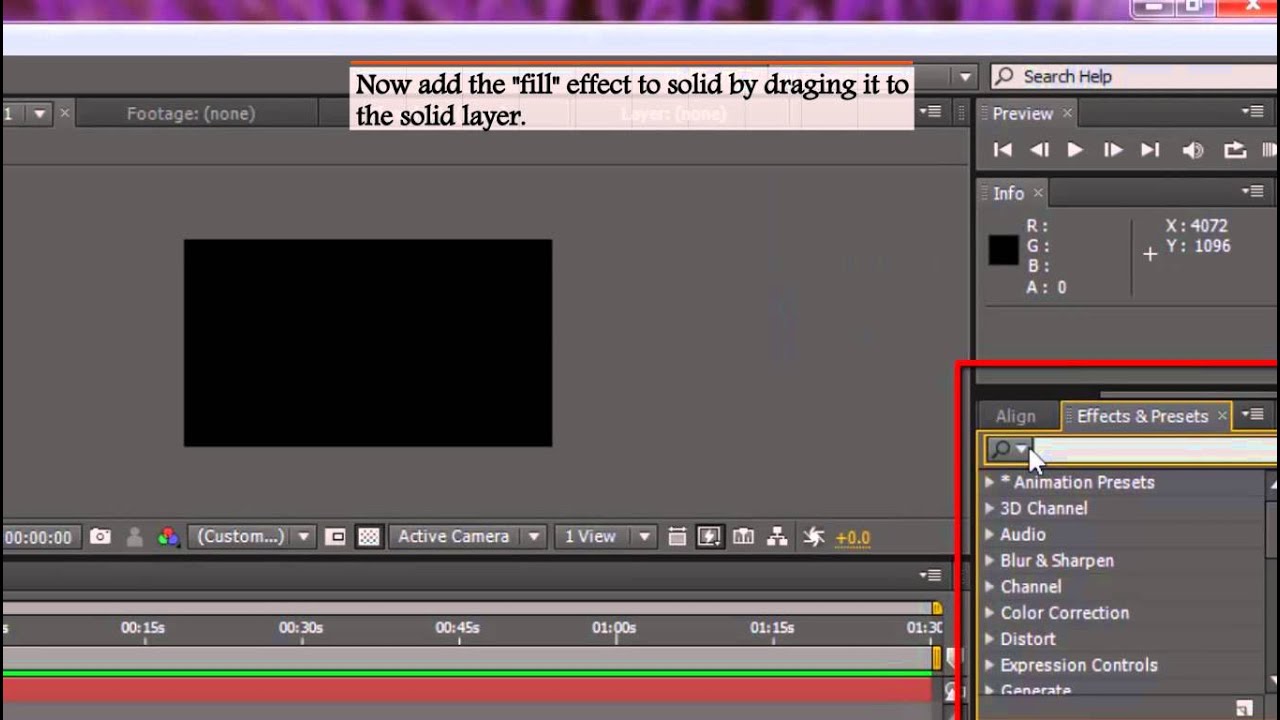Step back one frame in Preview
Image resolution: width=1280 pixels, height=720 pixels.
1039,150
